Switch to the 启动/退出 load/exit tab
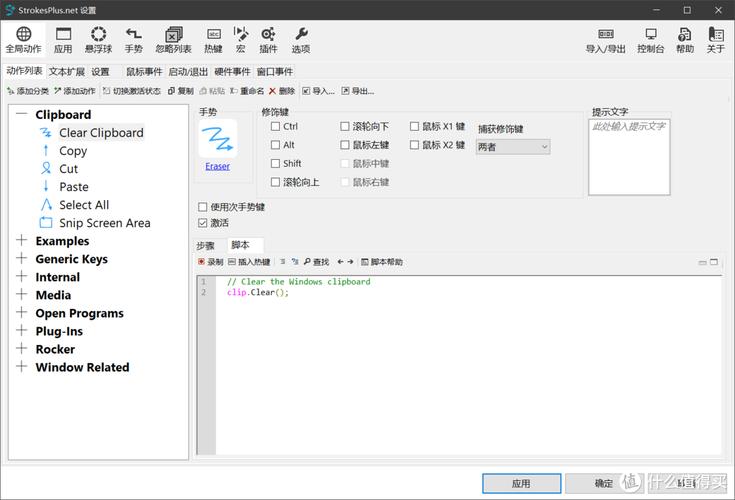735x500 pixels. pyautogui.click(x=188, y=72)
